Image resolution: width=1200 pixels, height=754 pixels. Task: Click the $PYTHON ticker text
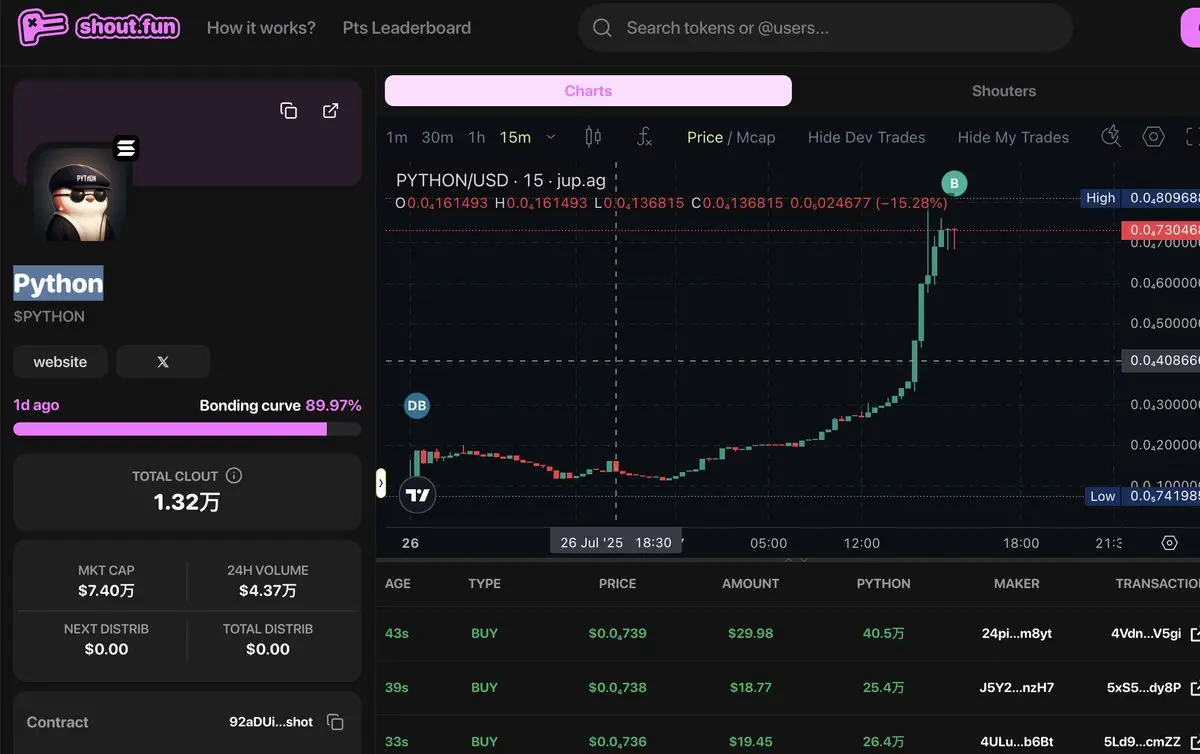pos(49,316)
